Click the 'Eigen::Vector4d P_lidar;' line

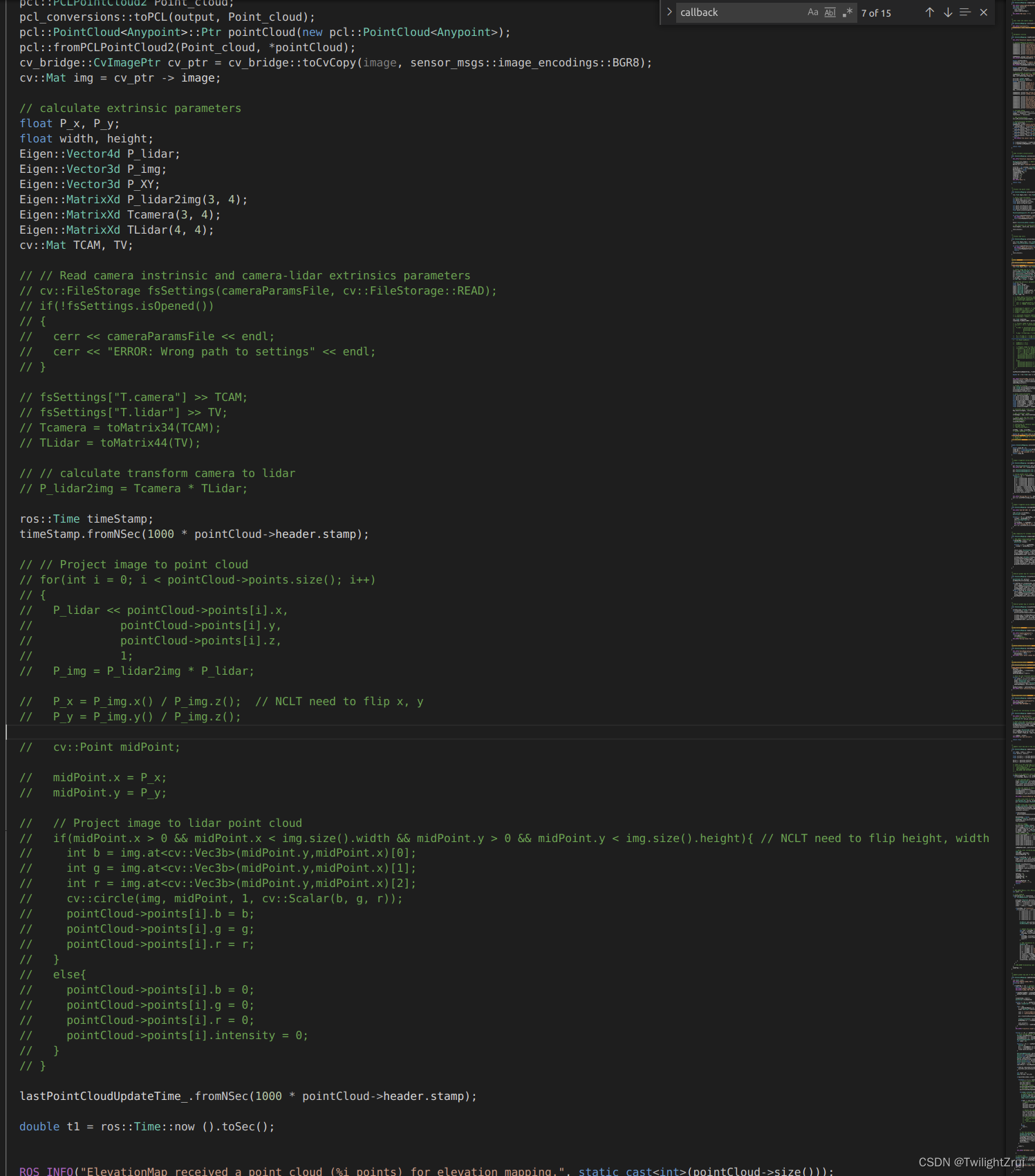point(100,154)
